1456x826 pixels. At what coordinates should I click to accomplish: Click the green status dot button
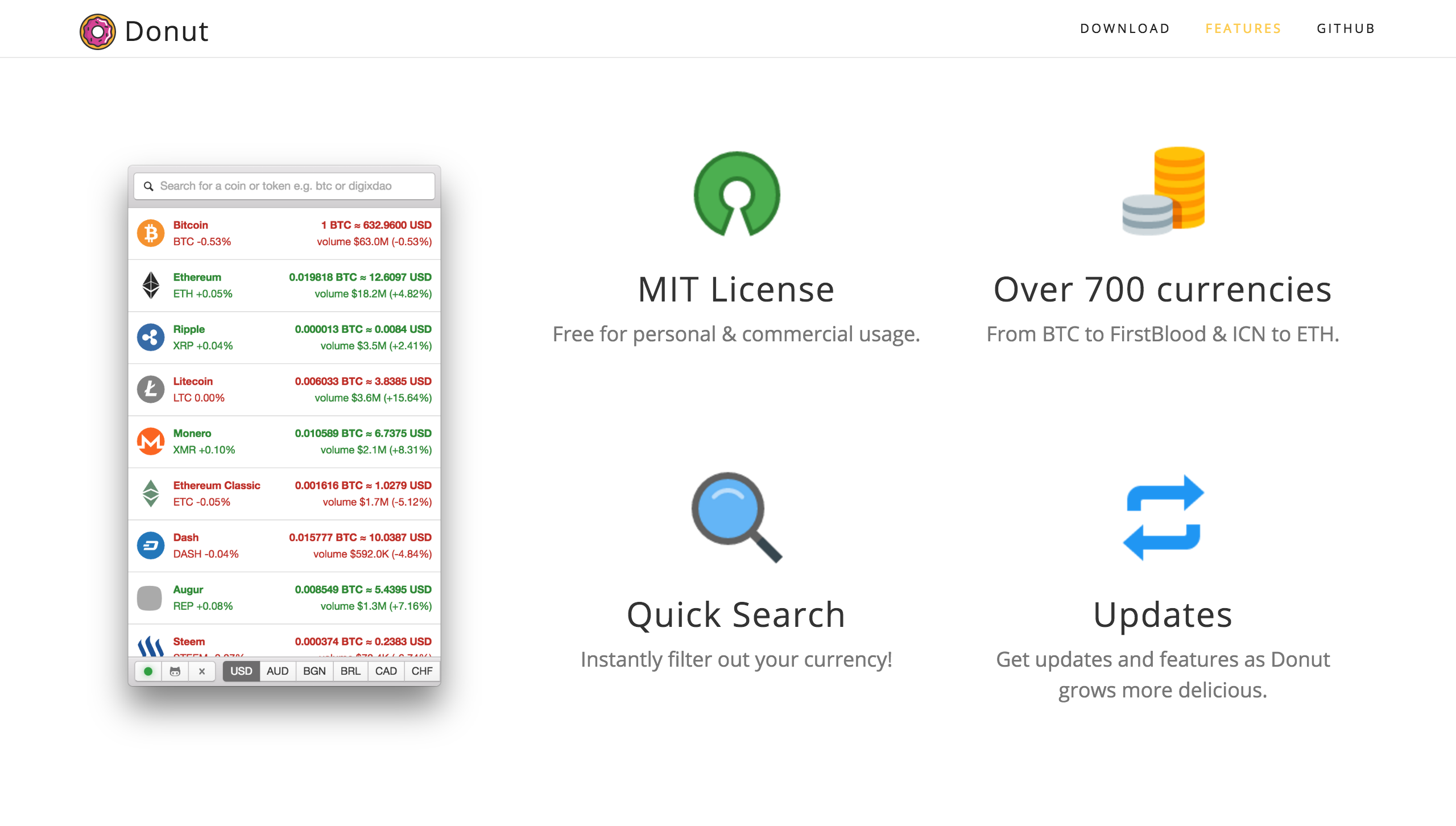tap(148, 671)
